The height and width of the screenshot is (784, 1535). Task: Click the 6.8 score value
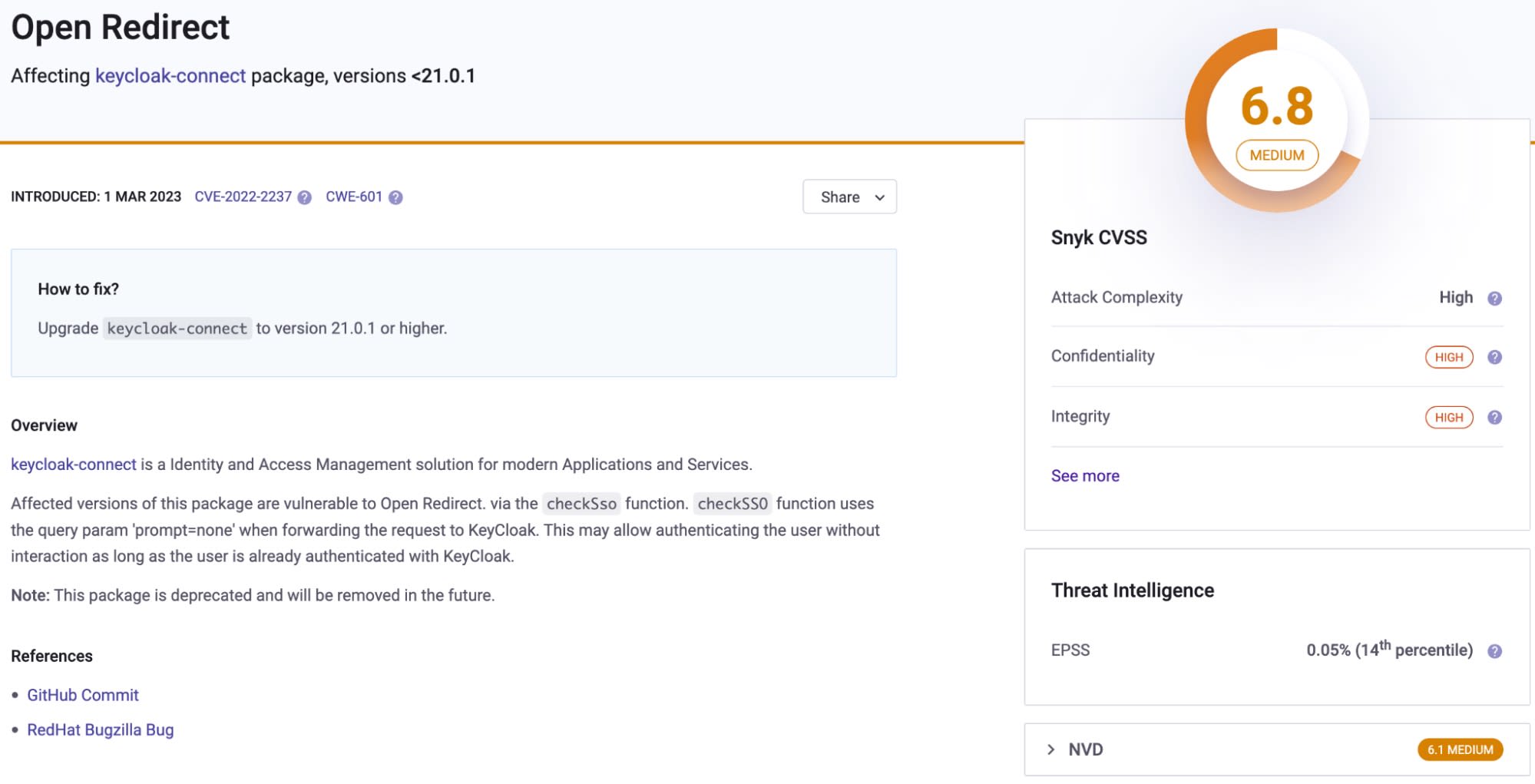pos(1277,106)
